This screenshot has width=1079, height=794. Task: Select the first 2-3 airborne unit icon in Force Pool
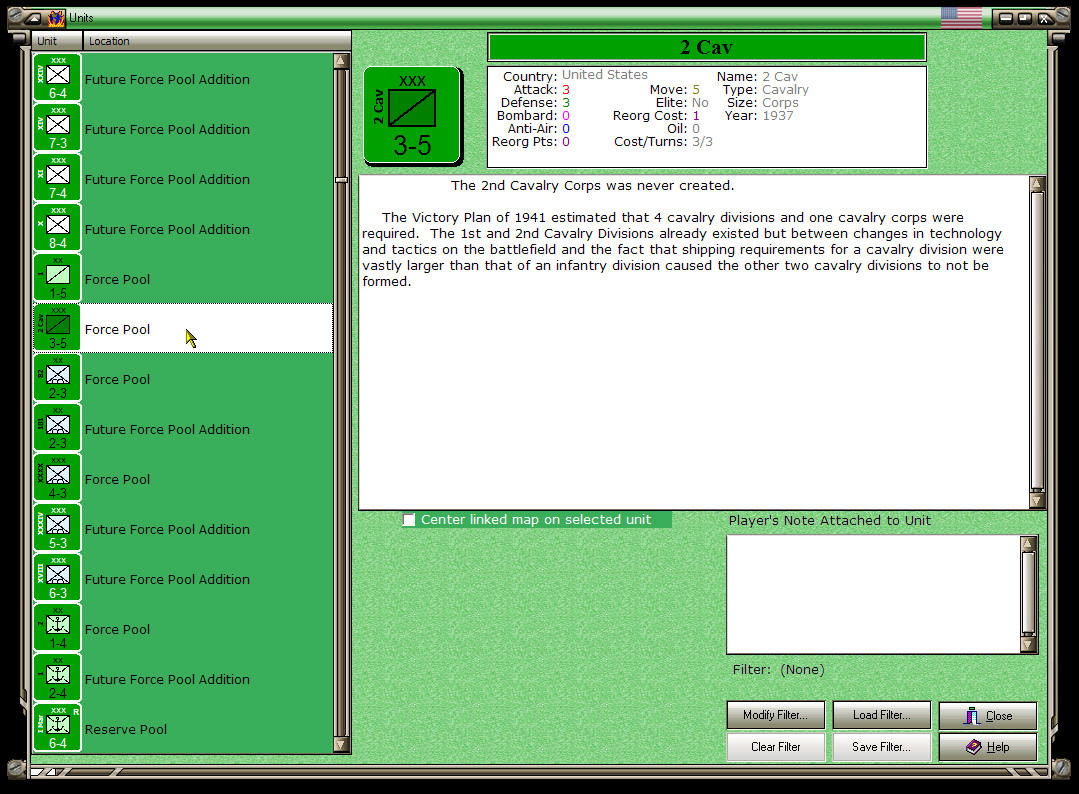[x=57, y=378]
